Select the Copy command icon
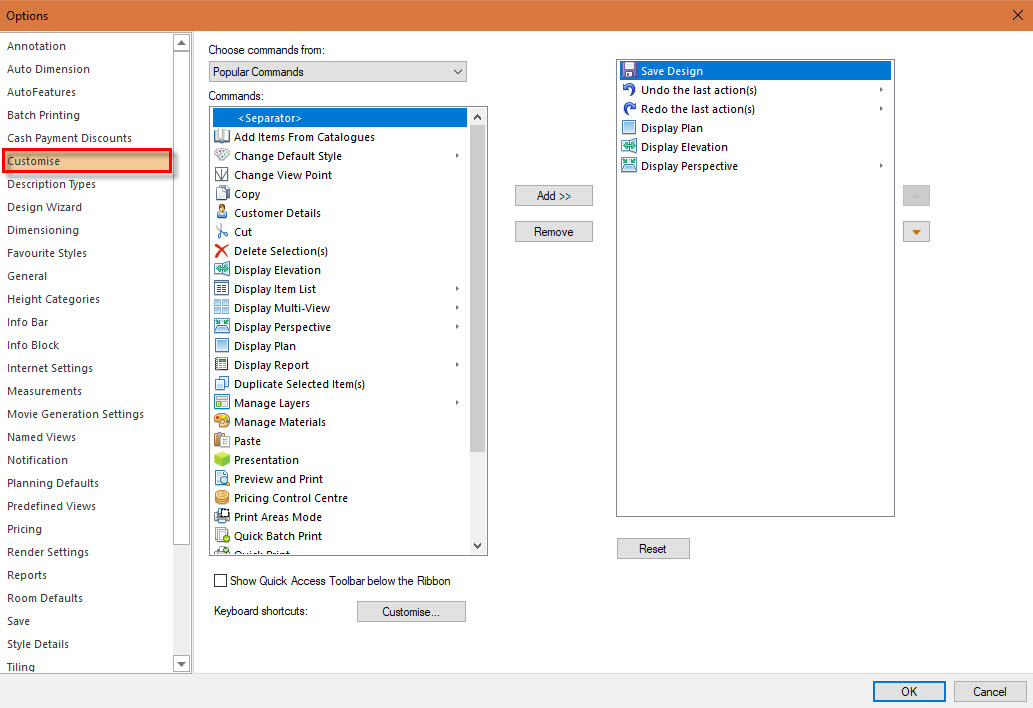 point(221,193)
